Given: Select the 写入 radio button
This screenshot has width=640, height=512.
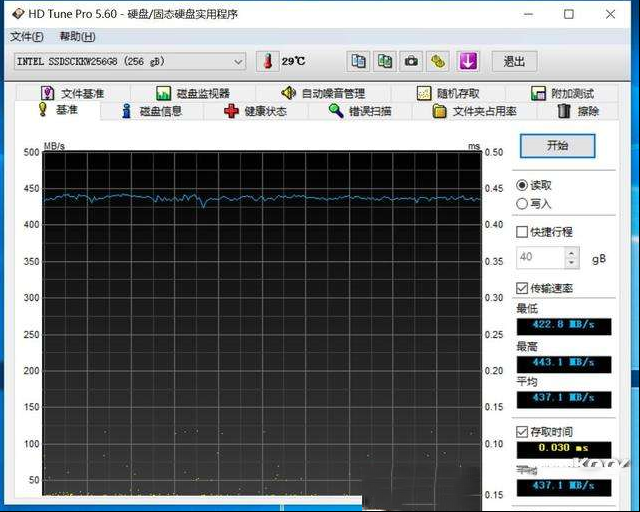Looking at the screenshot, I should 522,203.
